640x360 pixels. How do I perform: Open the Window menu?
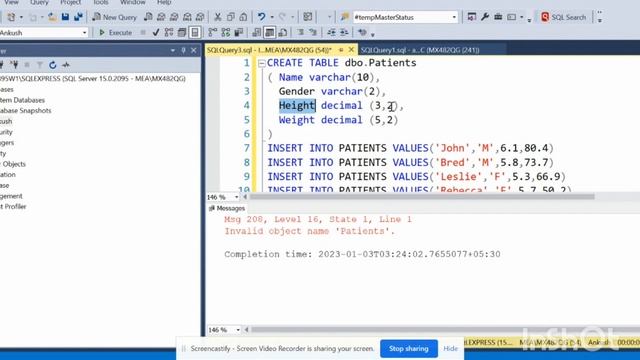click(x=133, y=2)
